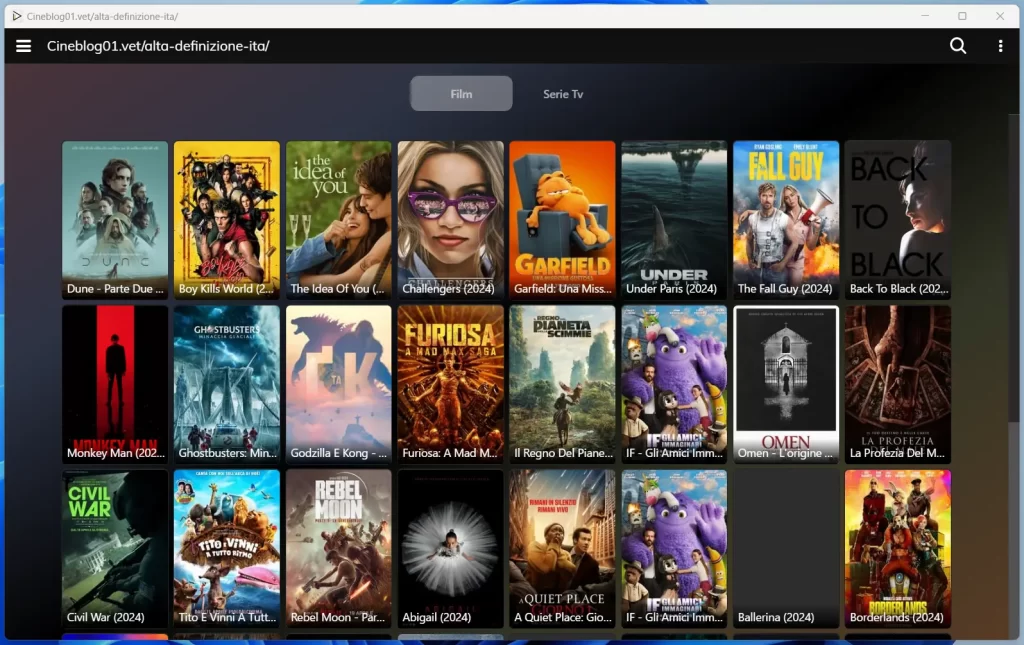This screenshot has width=1024, height=645.
Task: Choose Furiosa: A Mad Max poster
Action: point(451,385)
